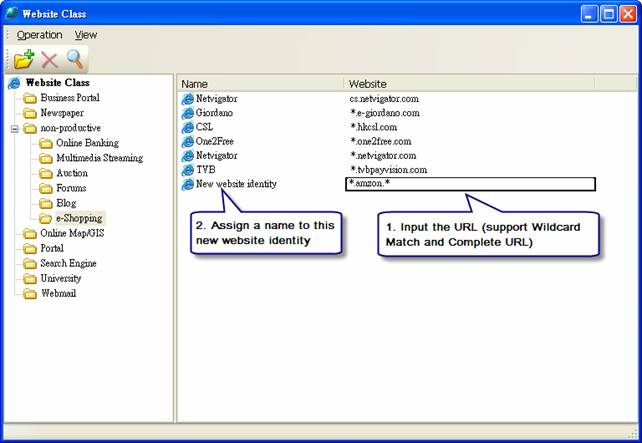Click the *.tvbpayvision.com website cell
The image size is (642, 443).
pos(389,170)
